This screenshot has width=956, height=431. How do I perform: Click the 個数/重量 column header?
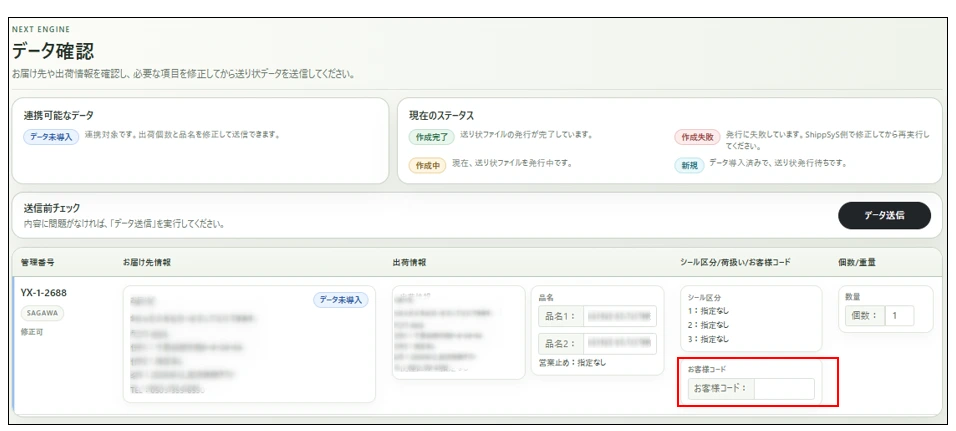pos(855,262)
